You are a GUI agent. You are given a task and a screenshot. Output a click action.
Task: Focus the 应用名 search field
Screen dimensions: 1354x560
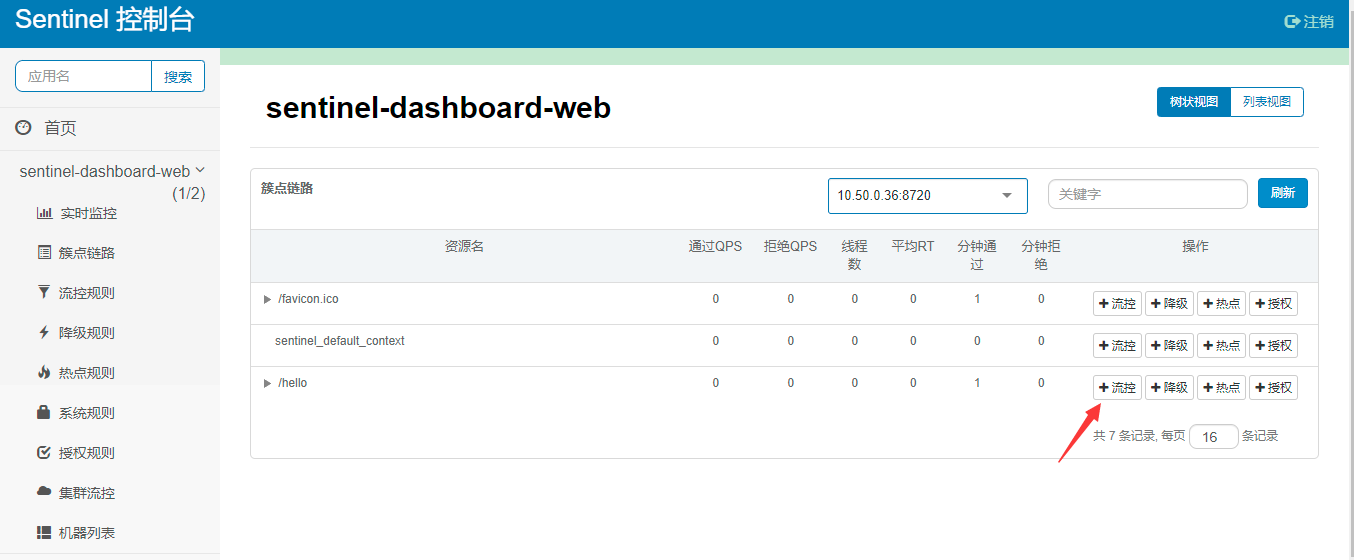coord(83,76)
